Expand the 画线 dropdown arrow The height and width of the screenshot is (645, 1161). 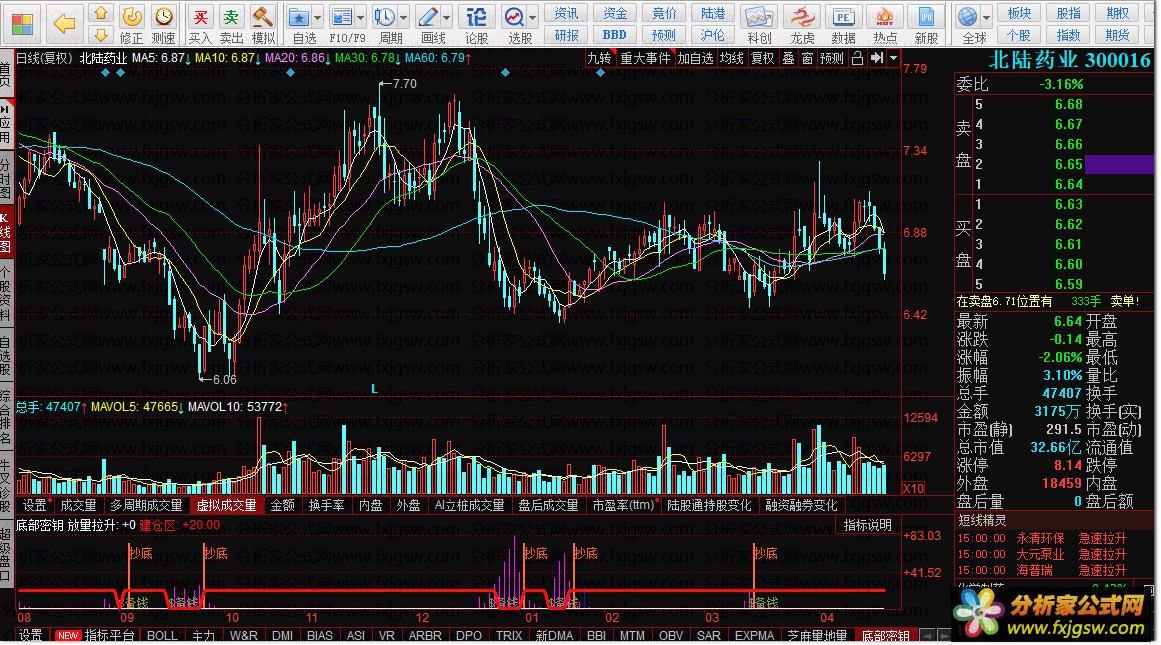pos(447,16)
